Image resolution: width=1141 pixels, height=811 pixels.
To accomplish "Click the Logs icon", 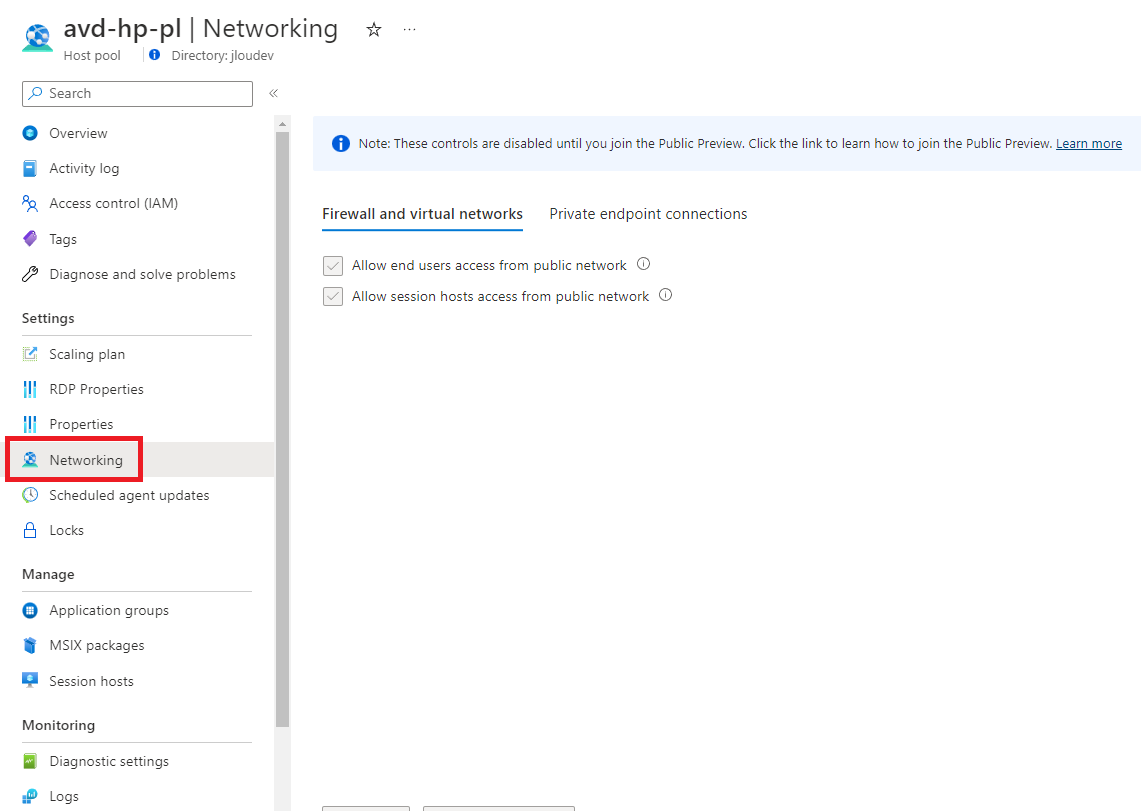I will pos(30,796).
